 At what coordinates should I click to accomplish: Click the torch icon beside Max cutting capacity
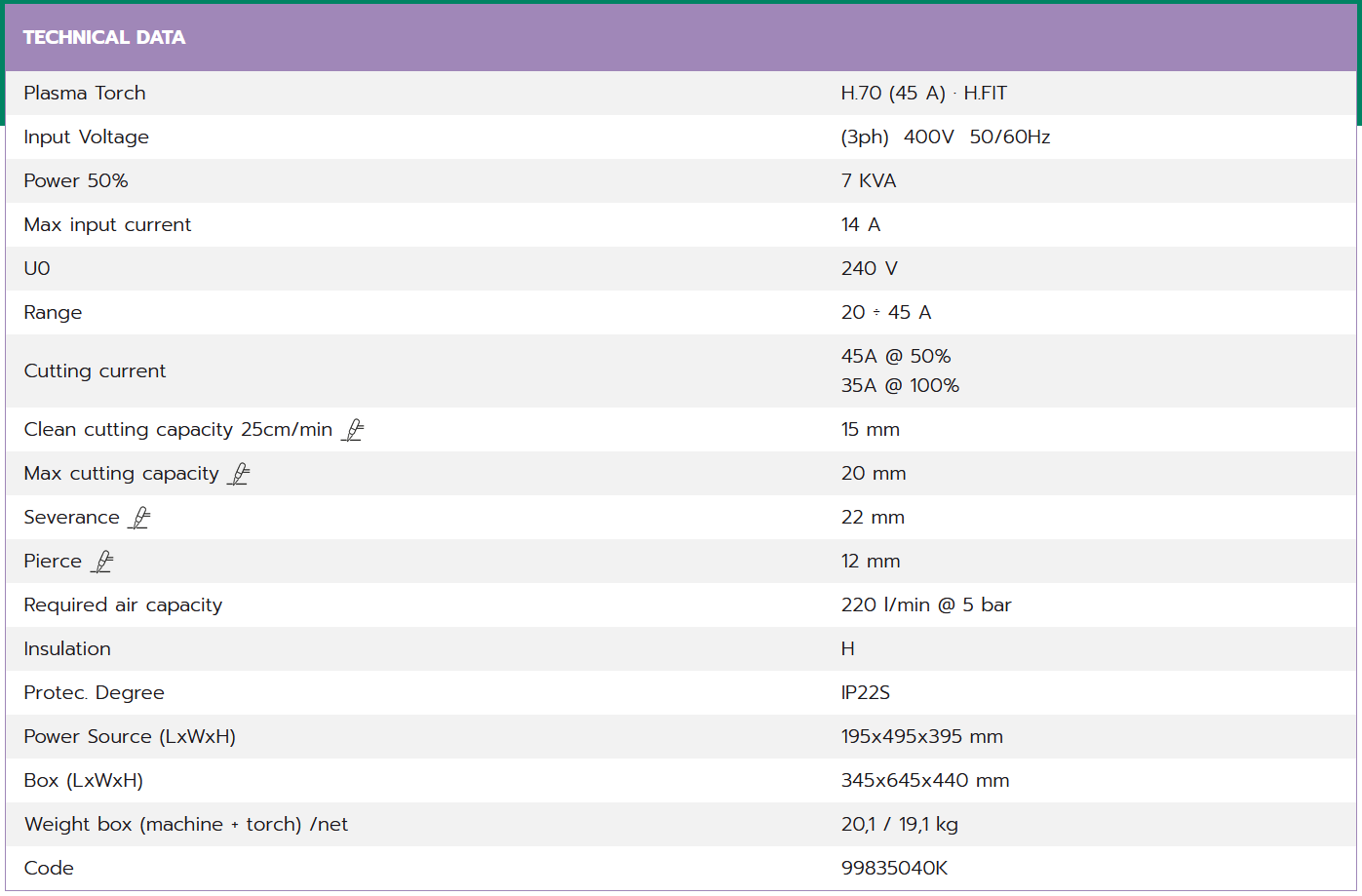pos(239,474)
